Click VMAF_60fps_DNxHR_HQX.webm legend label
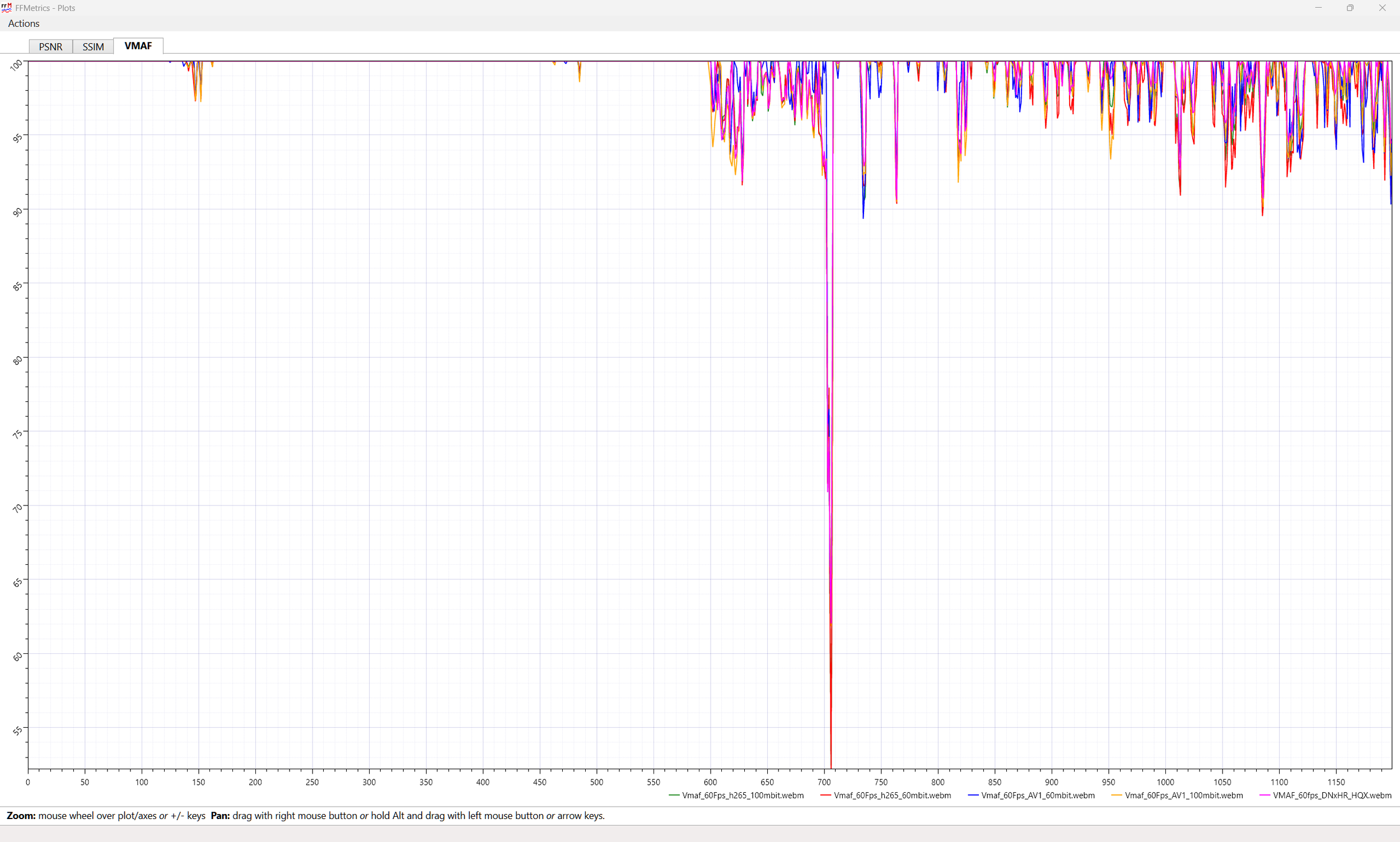This screenshot has height=842, width=1400. pyautogui.click(x=1332, y=796)
